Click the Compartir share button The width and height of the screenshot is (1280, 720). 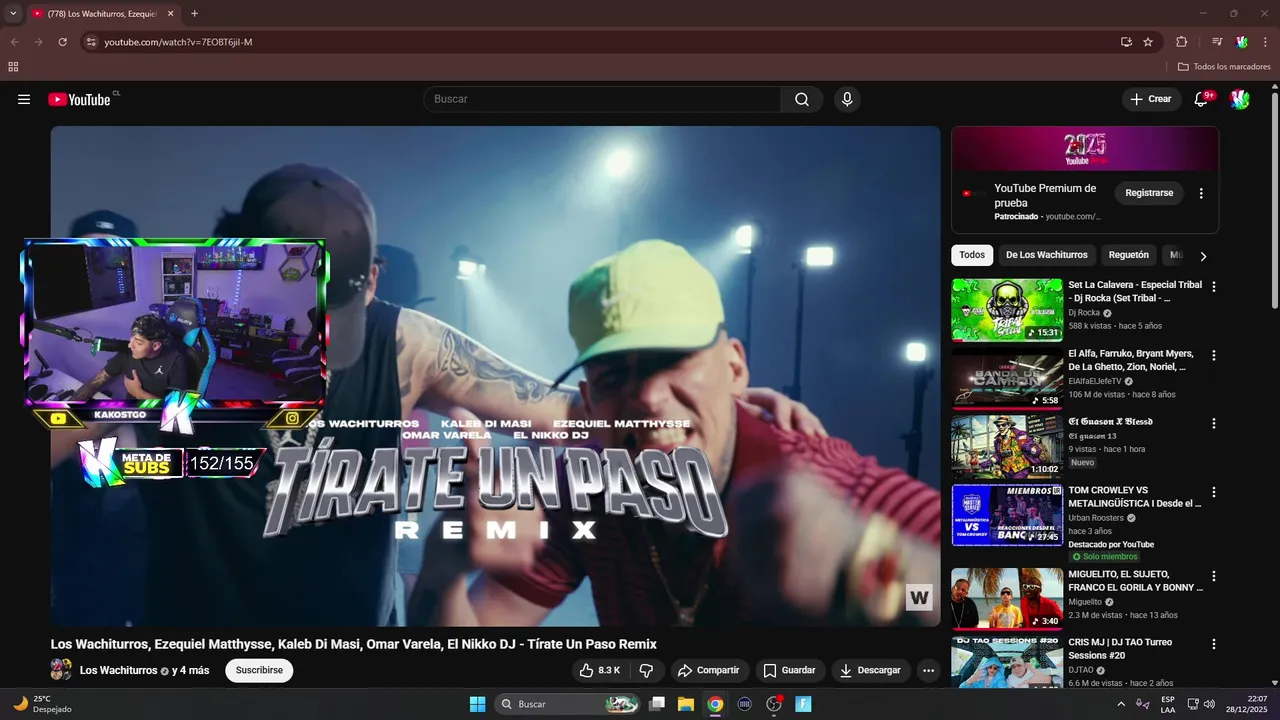(x=708, y=670)
